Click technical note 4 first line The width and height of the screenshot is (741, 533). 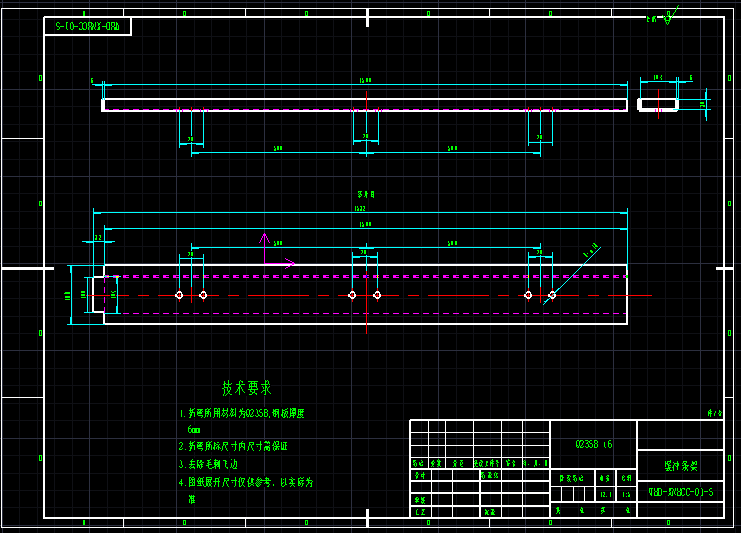point(246,482)
